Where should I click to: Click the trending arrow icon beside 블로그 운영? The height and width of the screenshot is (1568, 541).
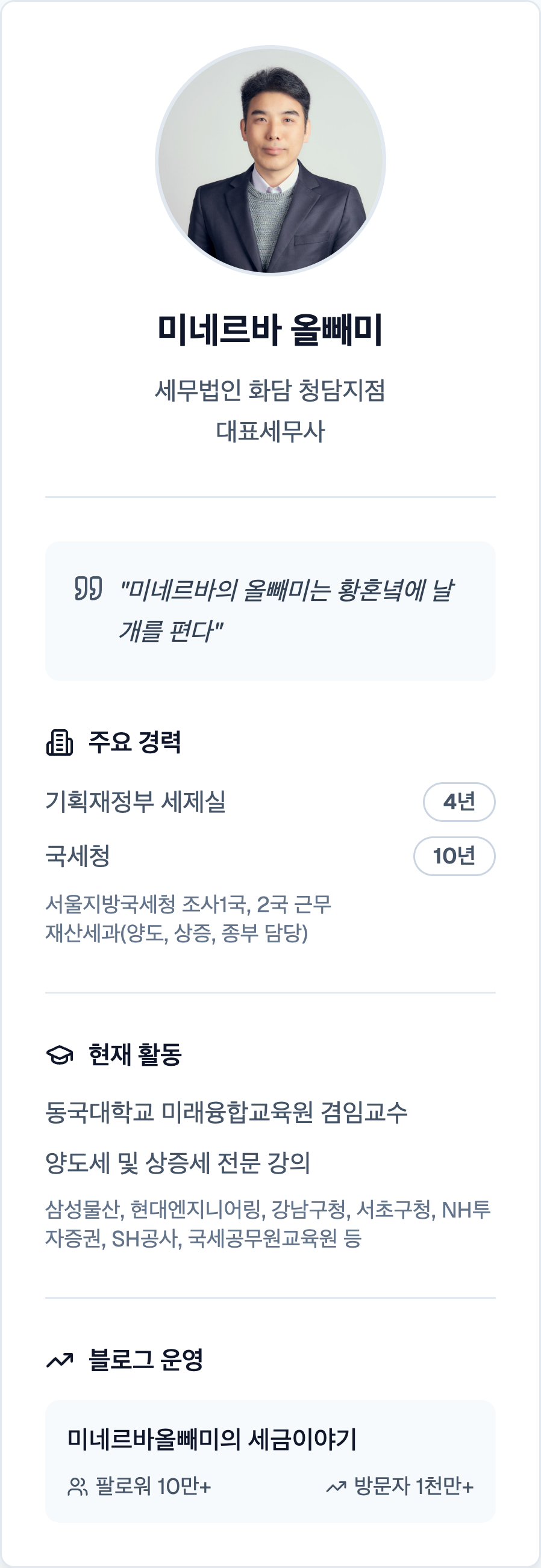60,1360
